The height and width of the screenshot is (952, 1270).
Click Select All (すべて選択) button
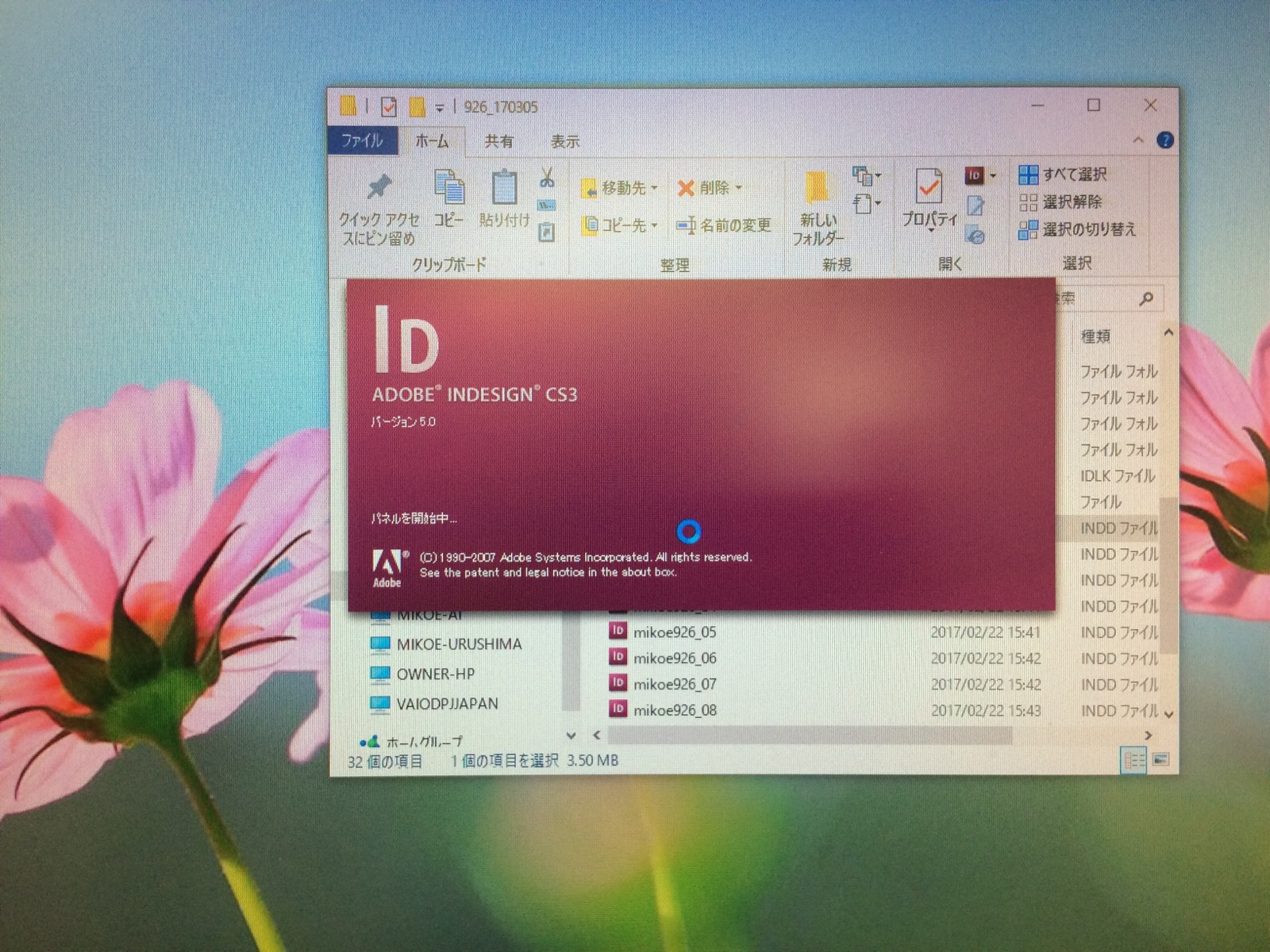pyautogui.click(x=1064, y=175)
